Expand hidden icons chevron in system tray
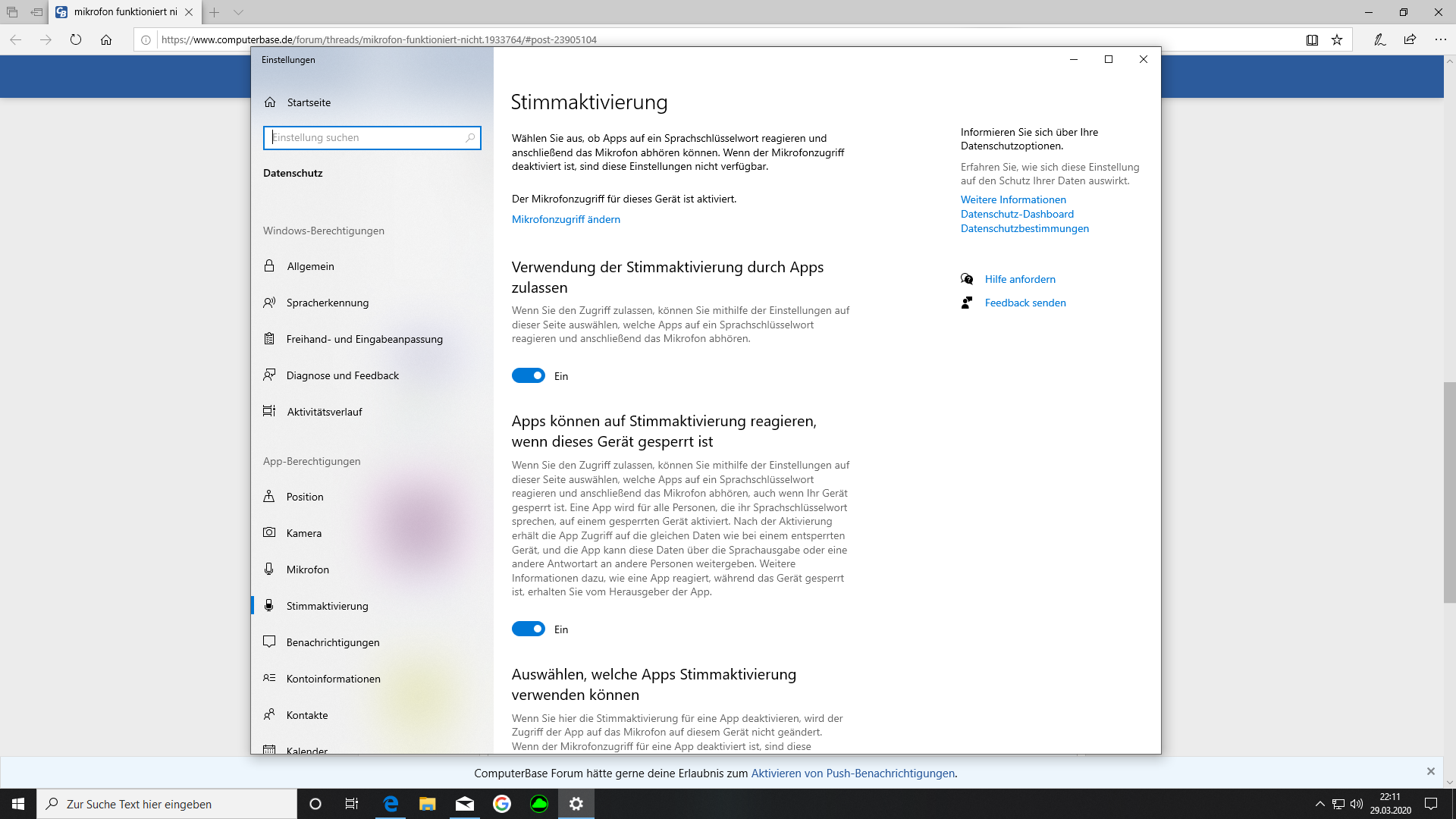This screenshot has width=1456, height=819. coord(1319,804)
